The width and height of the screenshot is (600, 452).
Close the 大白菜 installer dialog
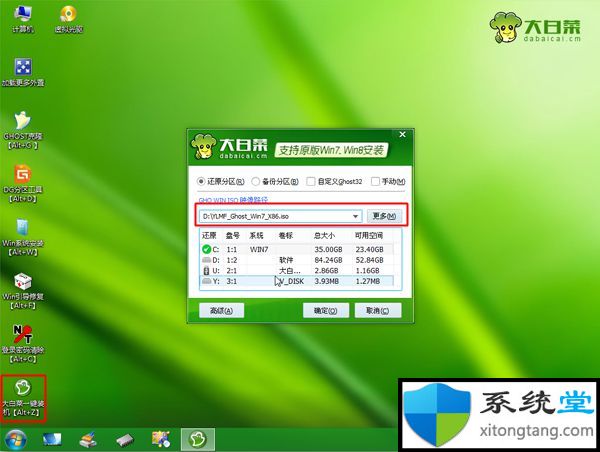coord(403,134)
